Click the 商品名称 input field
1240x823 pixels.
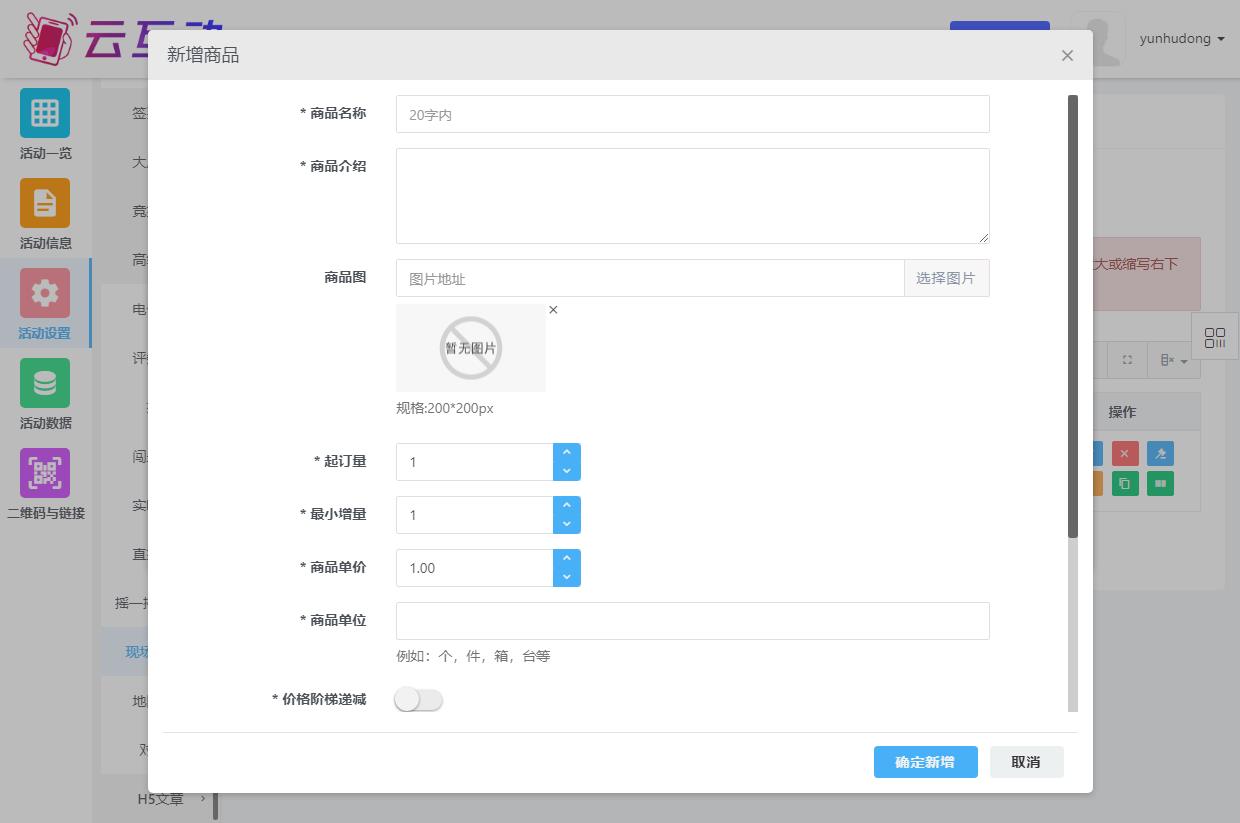pos(692,114)
